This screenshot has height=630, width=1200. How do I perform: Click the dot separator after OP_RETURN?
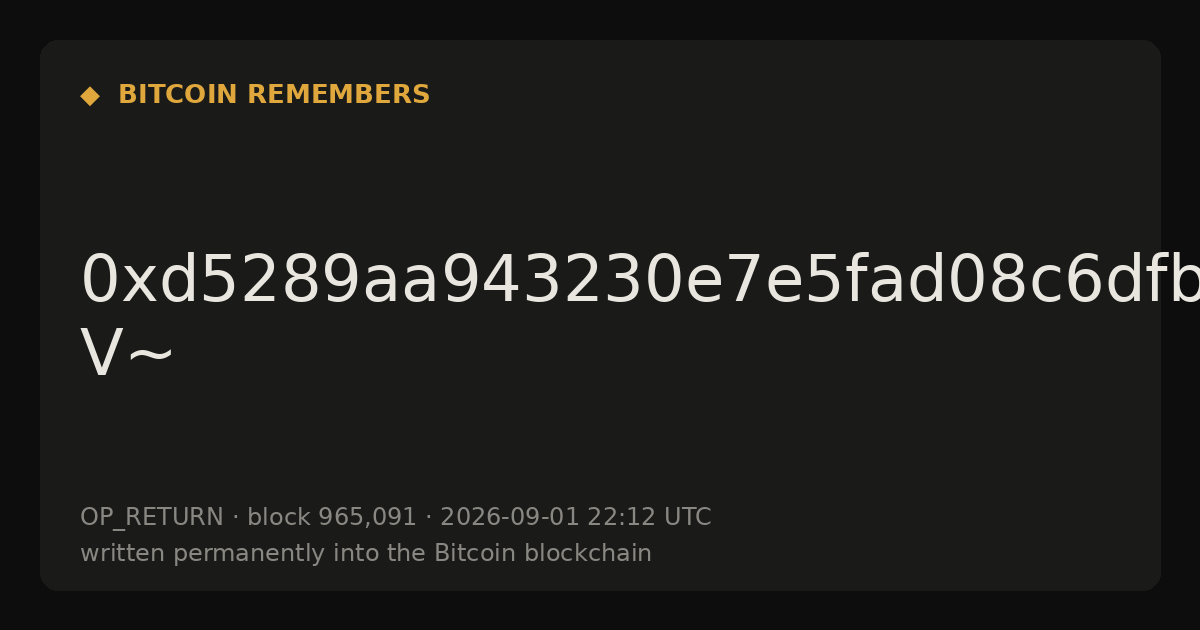pyautogui.click(x=235, y=518)
